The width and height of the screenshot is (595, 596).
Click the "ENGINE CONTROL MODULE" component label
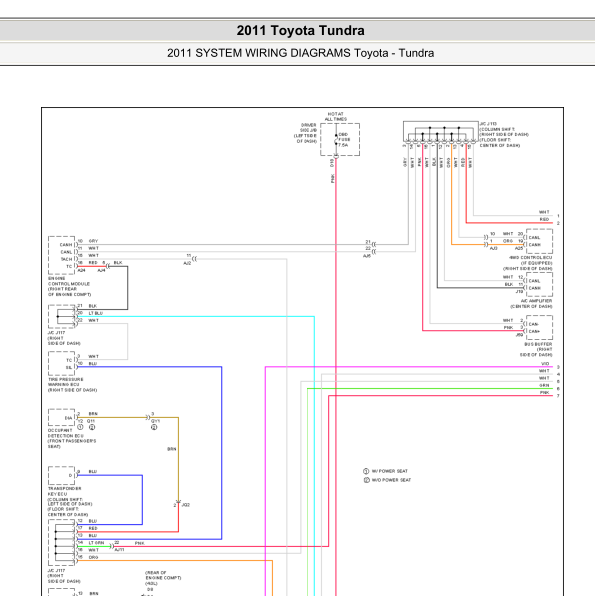click(69, 281)
